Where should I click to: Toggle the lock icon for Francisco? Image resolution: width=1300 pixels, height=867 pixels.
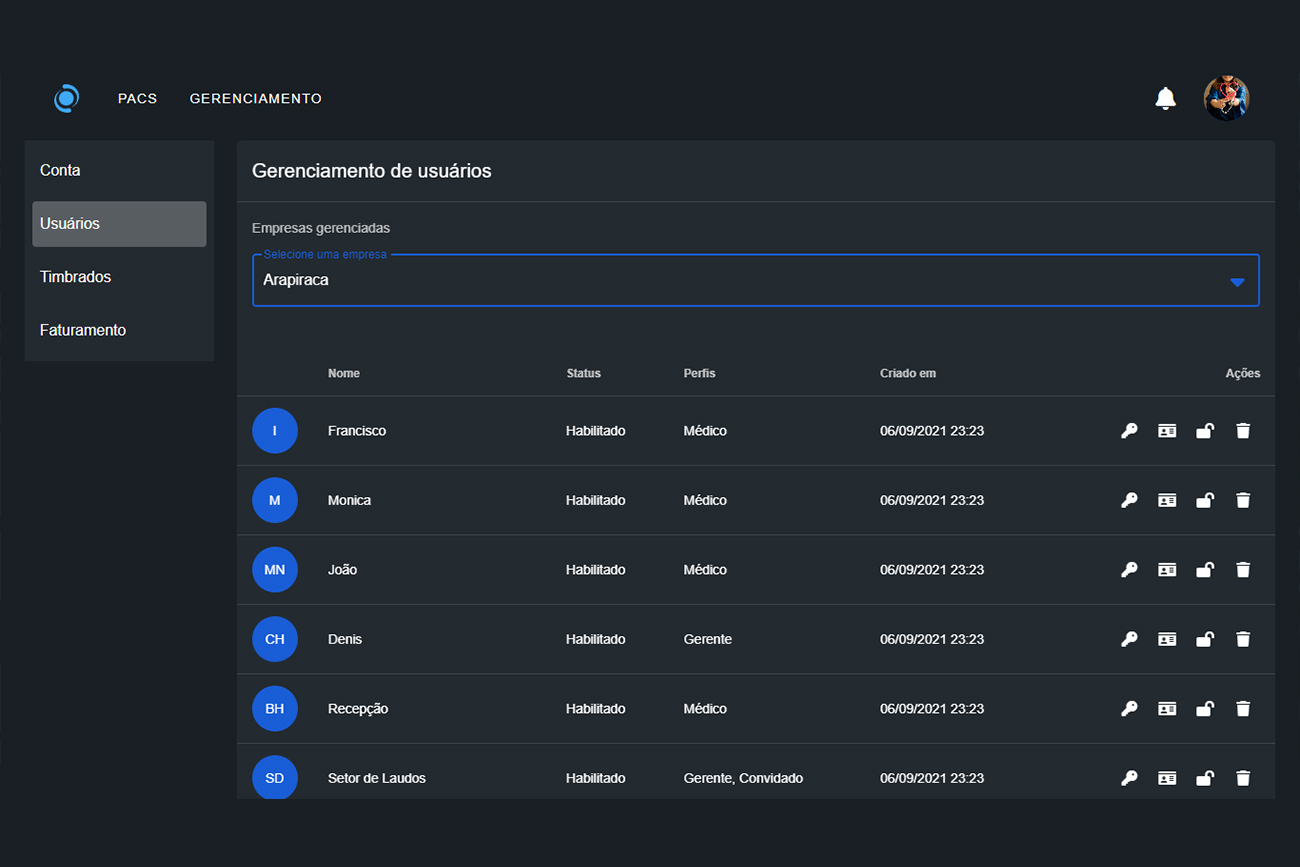[1205, 431]
